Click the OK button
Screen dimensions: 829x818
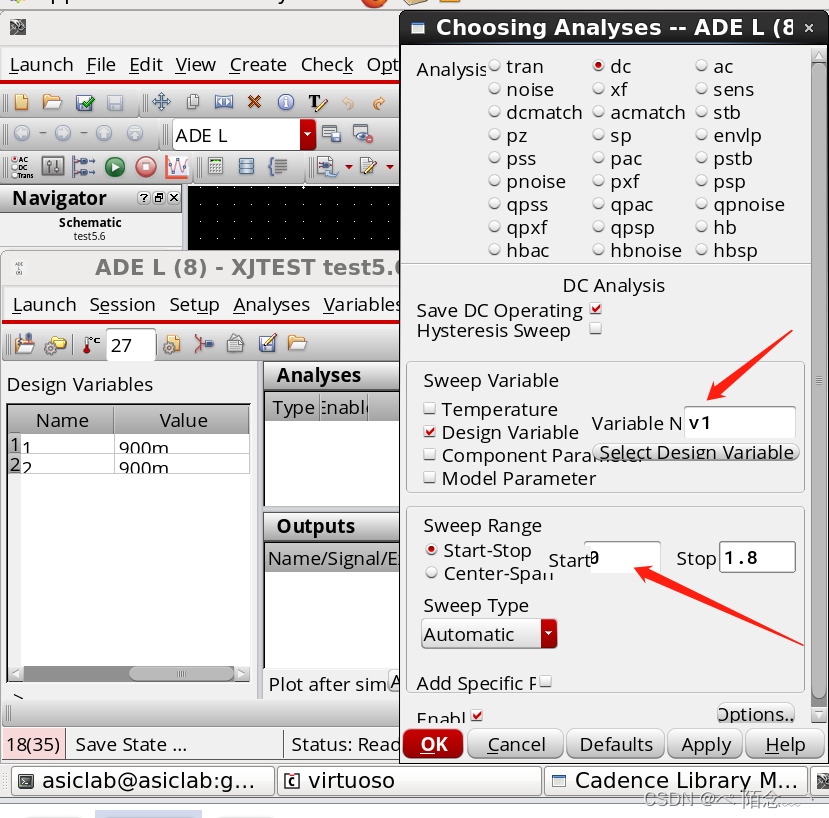coord(433,744)
